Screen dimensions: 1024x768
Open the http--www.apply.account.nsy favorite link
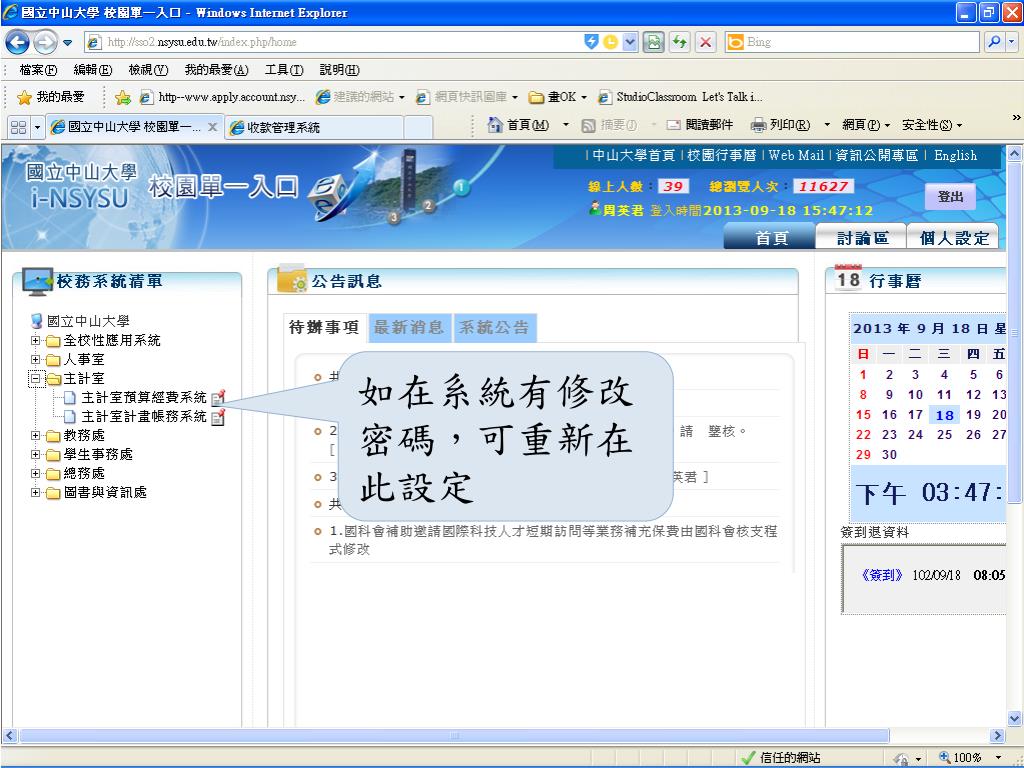pyautogui.click(x=222, y=97)
